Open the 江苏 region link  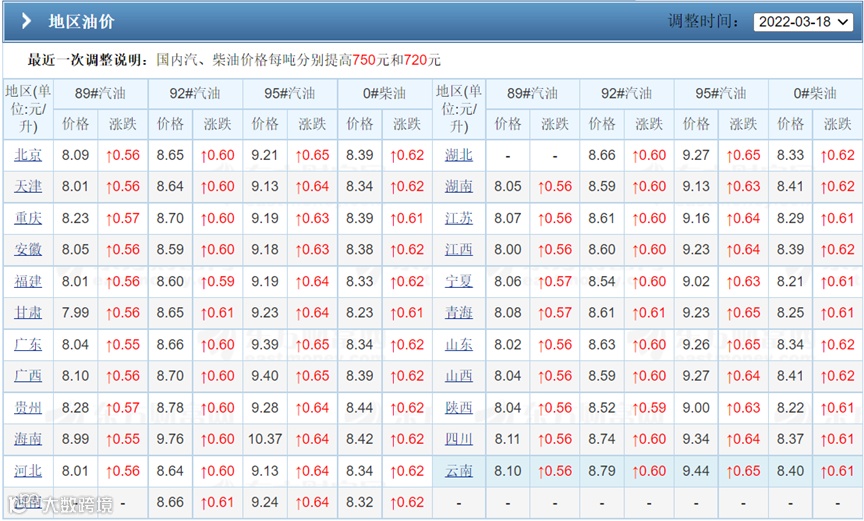[x=459, y=218]
